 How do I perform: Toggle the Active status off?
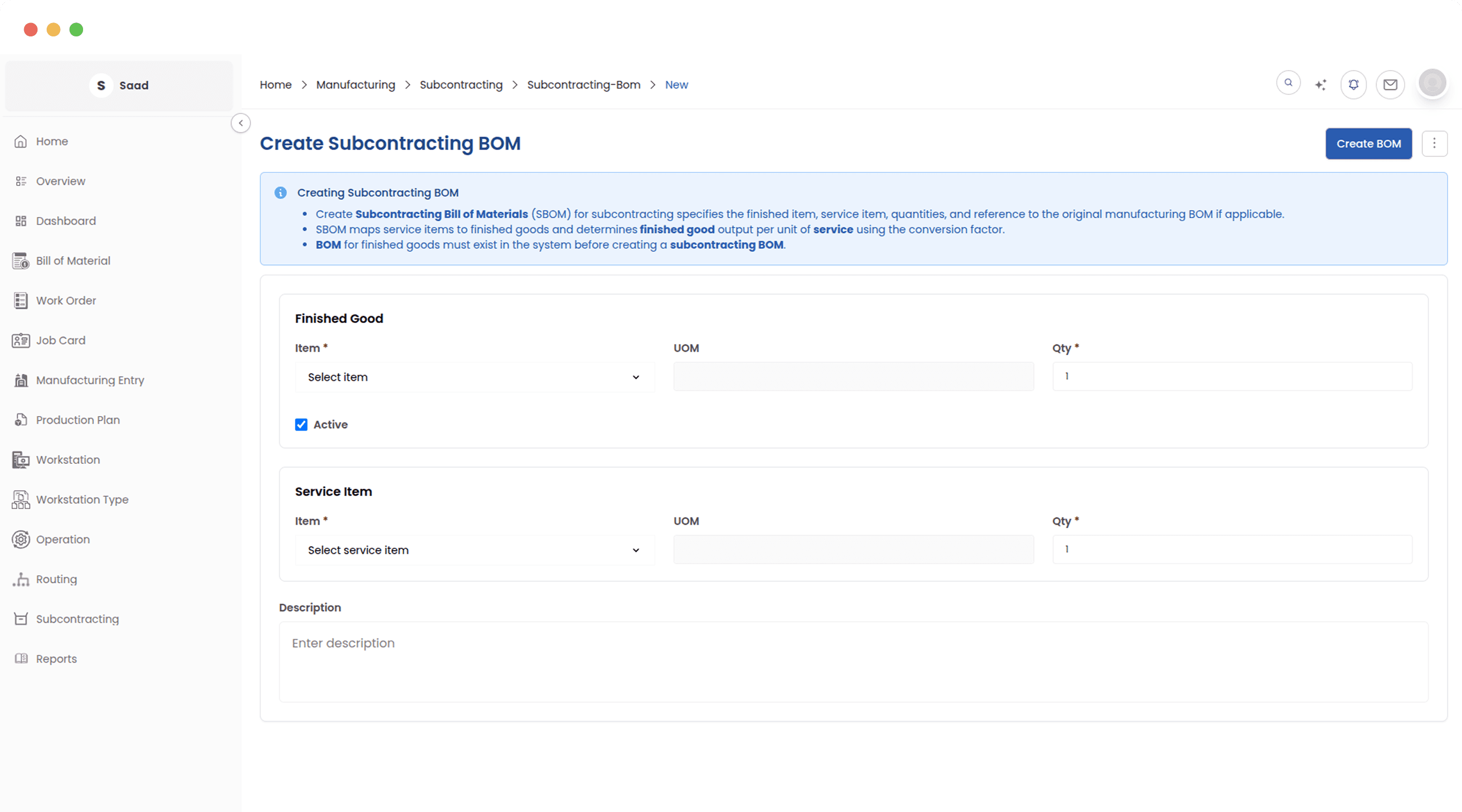(x=301, y=424)
